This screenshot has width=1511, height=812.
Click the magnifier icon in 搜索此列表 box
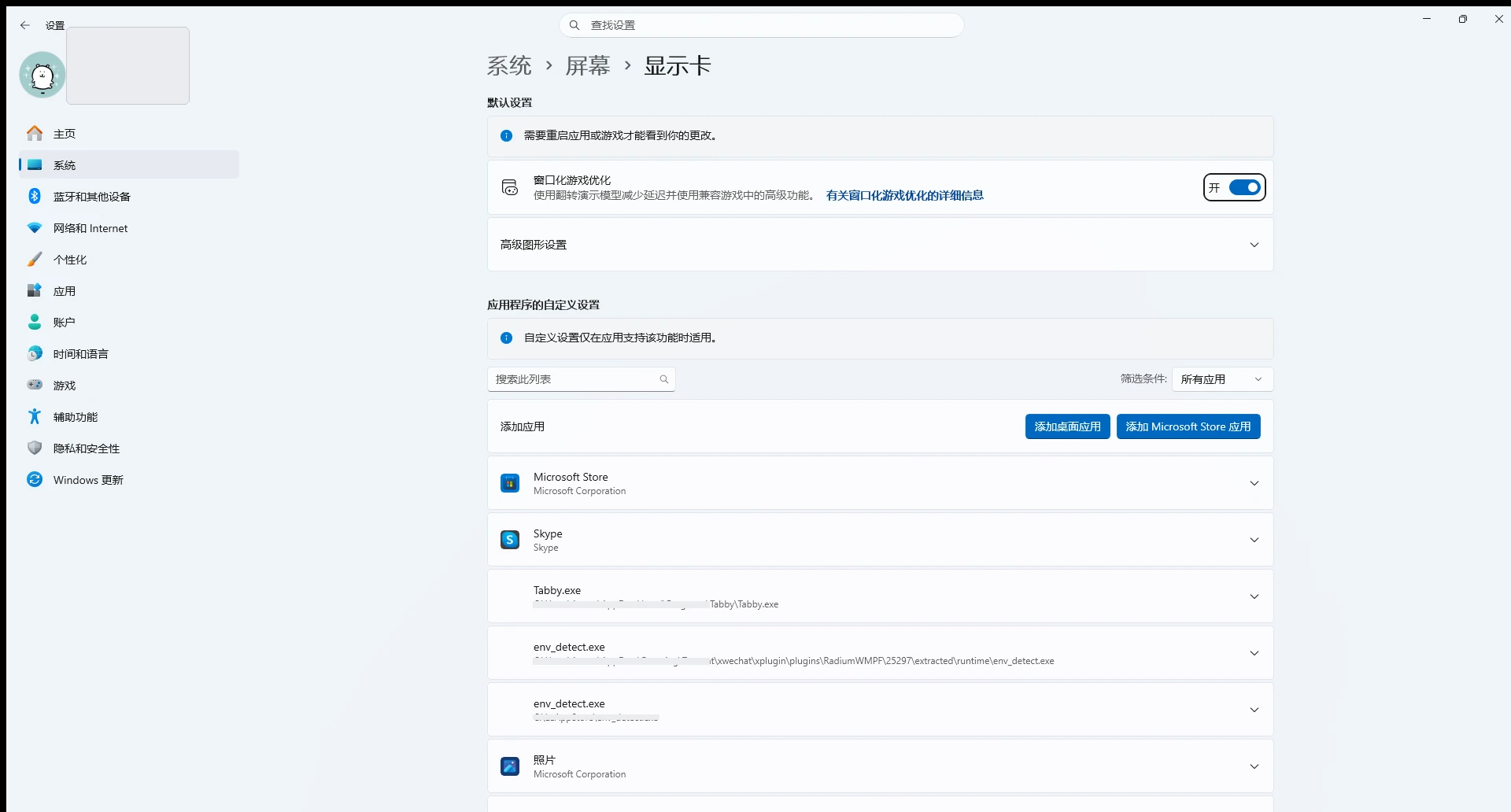tap(664, 379)
